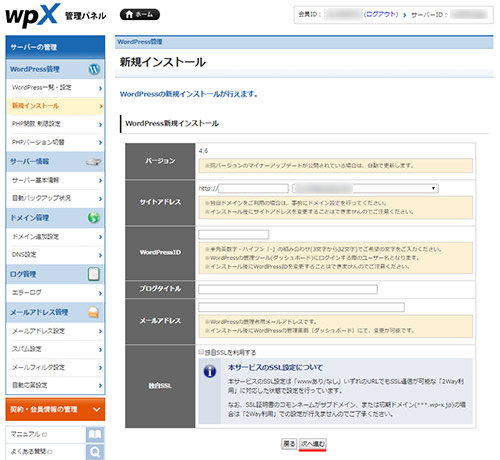
Task: Enable 独自SSLを利用する checkbox
Action: pyautogui.click(x=201, y=352)
